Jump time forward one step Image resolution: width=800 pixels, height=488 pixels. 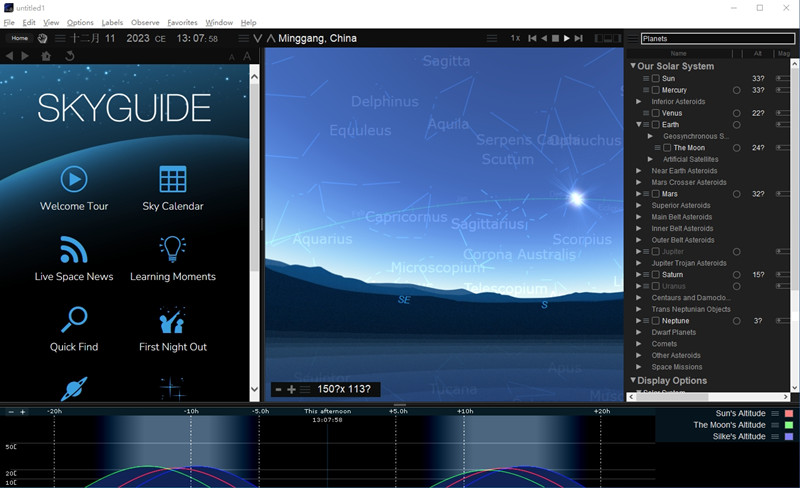click(x=578, y=38)
